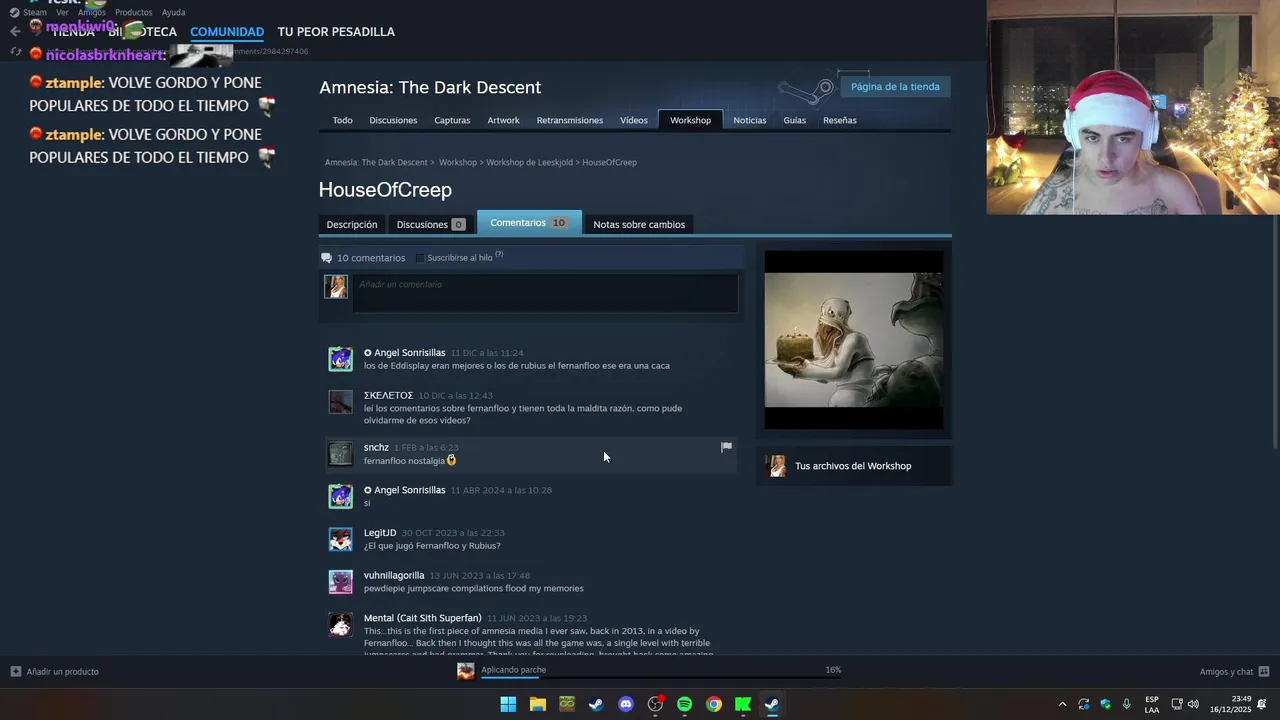Click the Workshop breadcrumb link

458,162
